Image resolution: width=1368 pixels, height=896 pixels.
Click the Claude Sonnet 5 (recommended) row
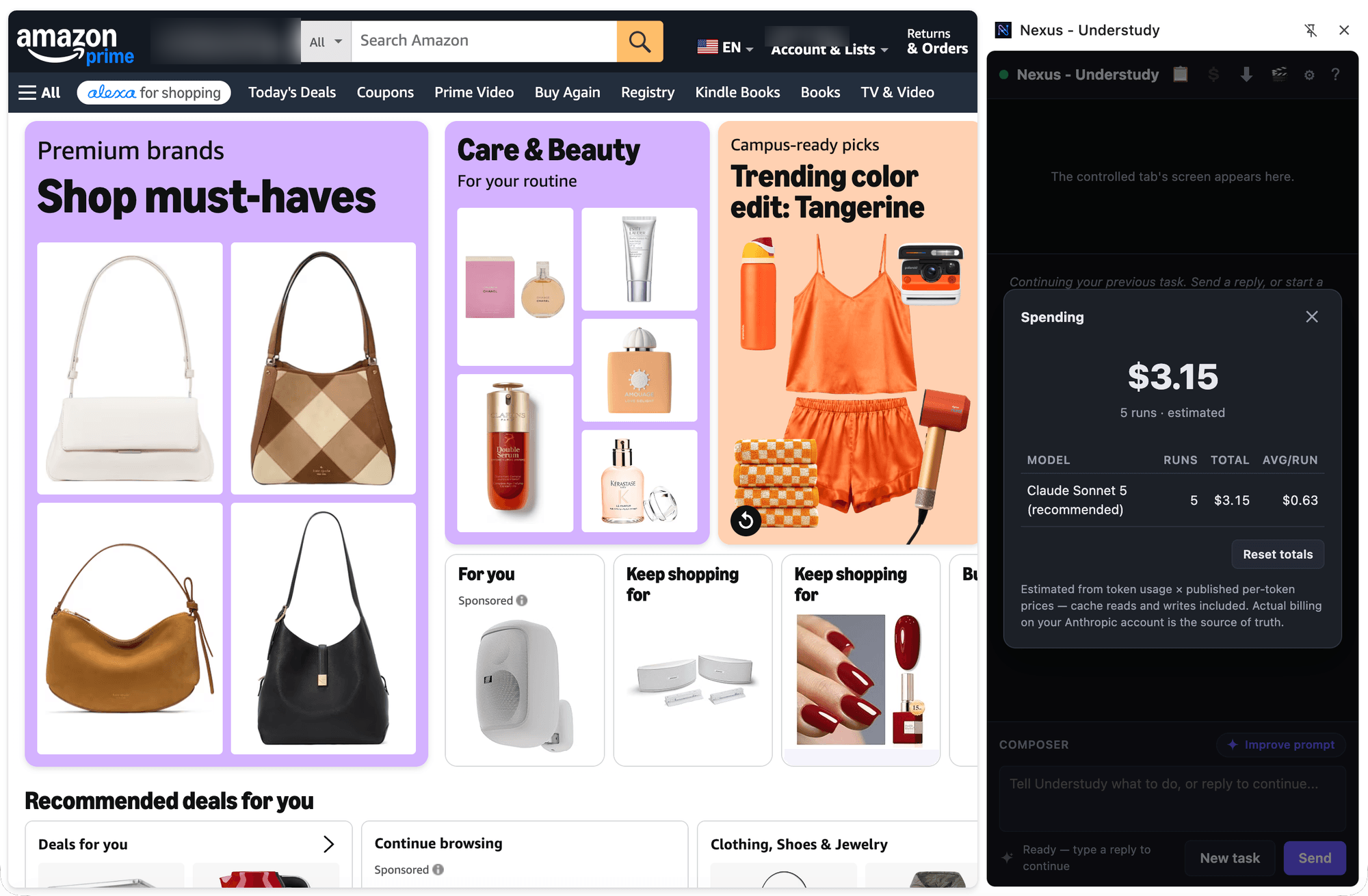coord(1172,500)
